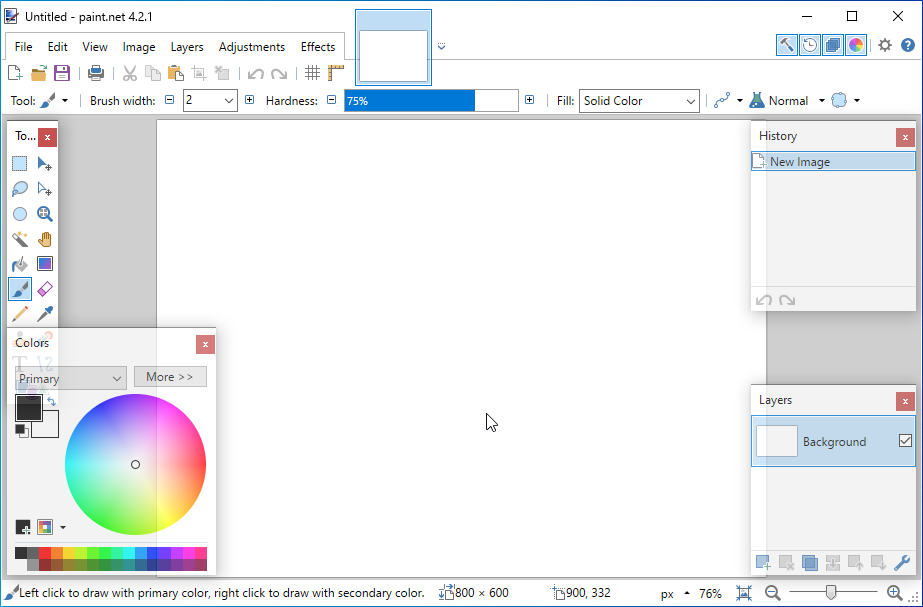Select the Magic Wand tool
923x607 pixels.
tap(20, 239)
